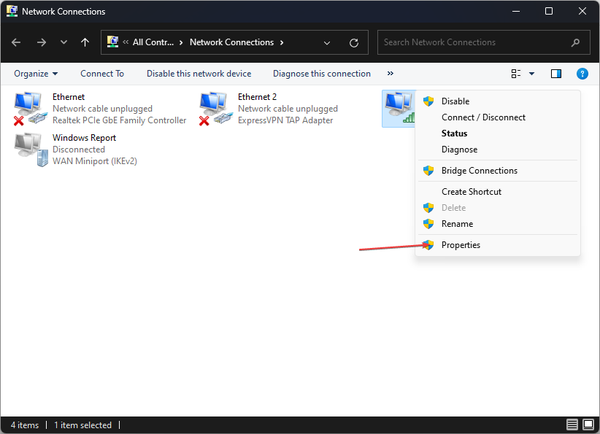Focus the Search Network Connections field
The width and height of the screenshot is (600, 434).
484,42
